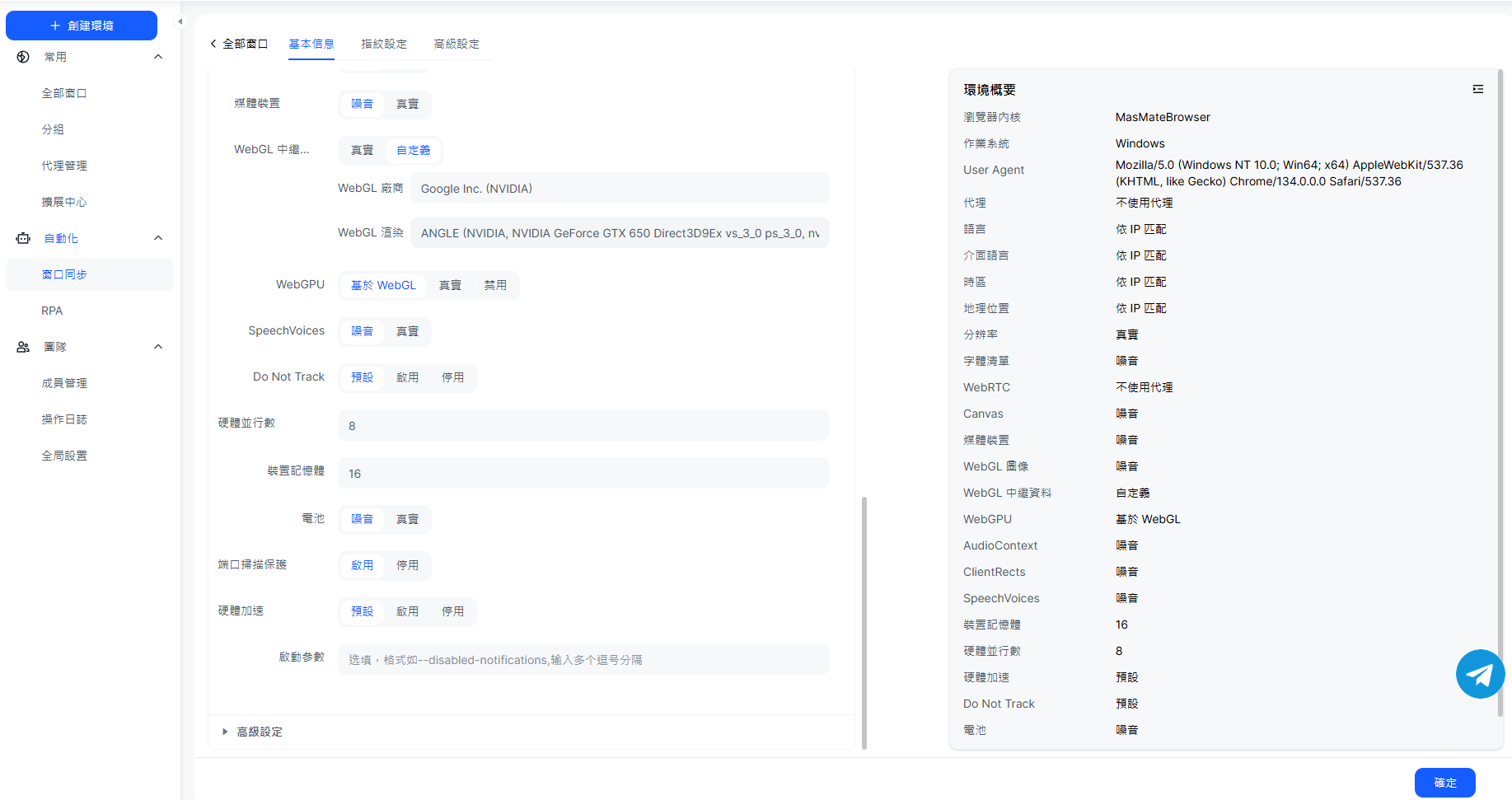Collapse the 團隊 sidebar group chevron
The height and width of the screenshot is (800, 1512).
pyautogui.click(x=158, y=347)
